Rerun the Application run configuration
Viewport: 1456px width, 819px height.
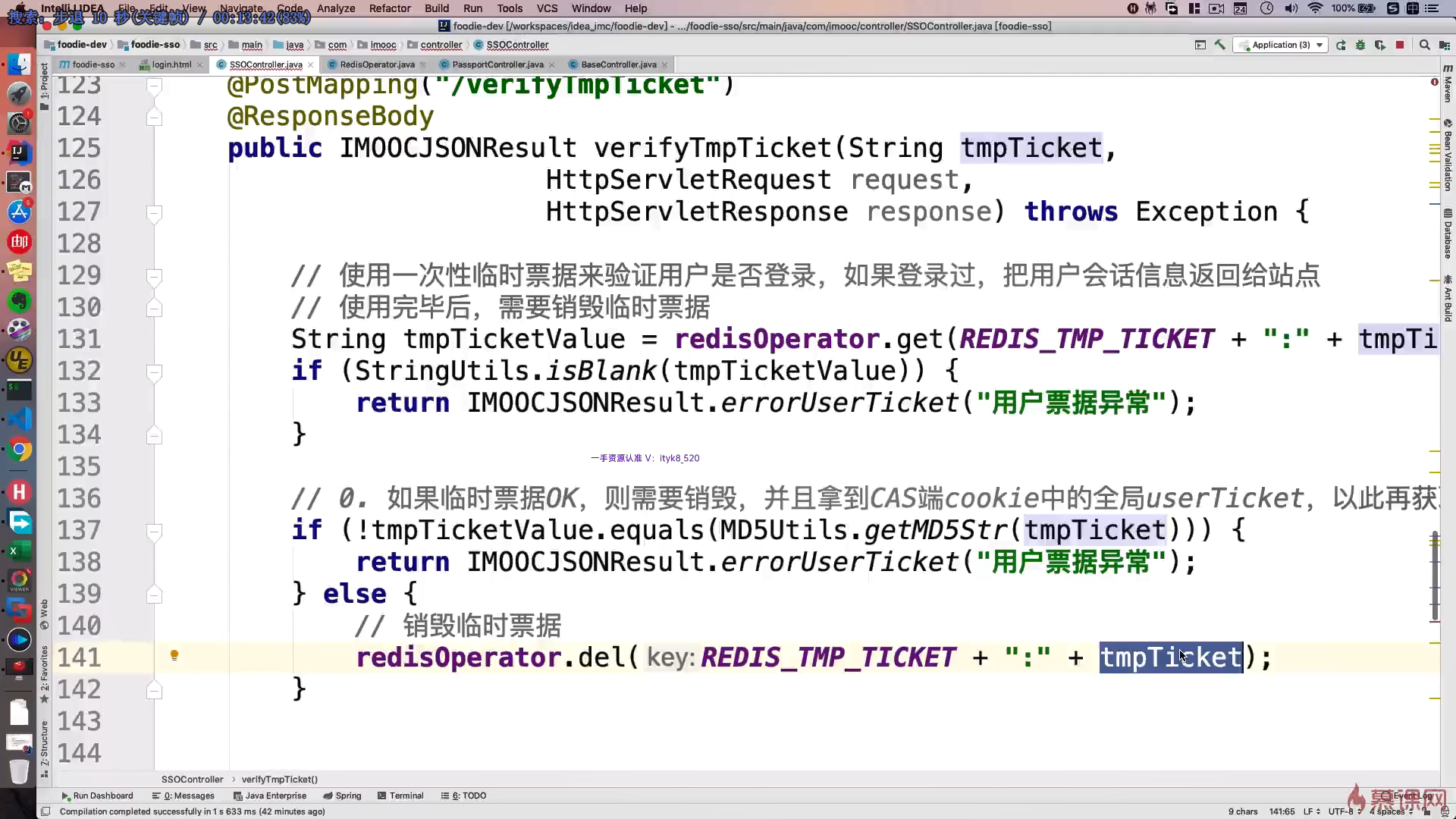[x=1341, y=45]
